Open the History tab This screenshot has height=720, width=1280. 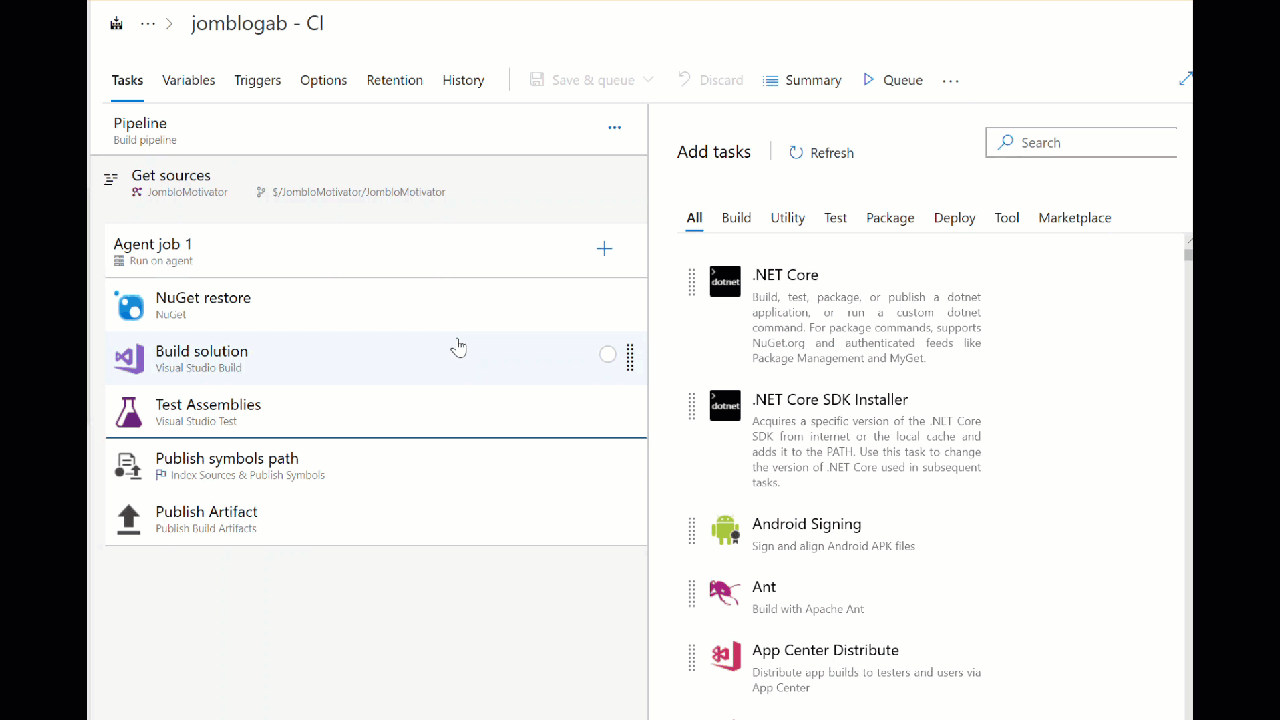click(x=463, y=80)
